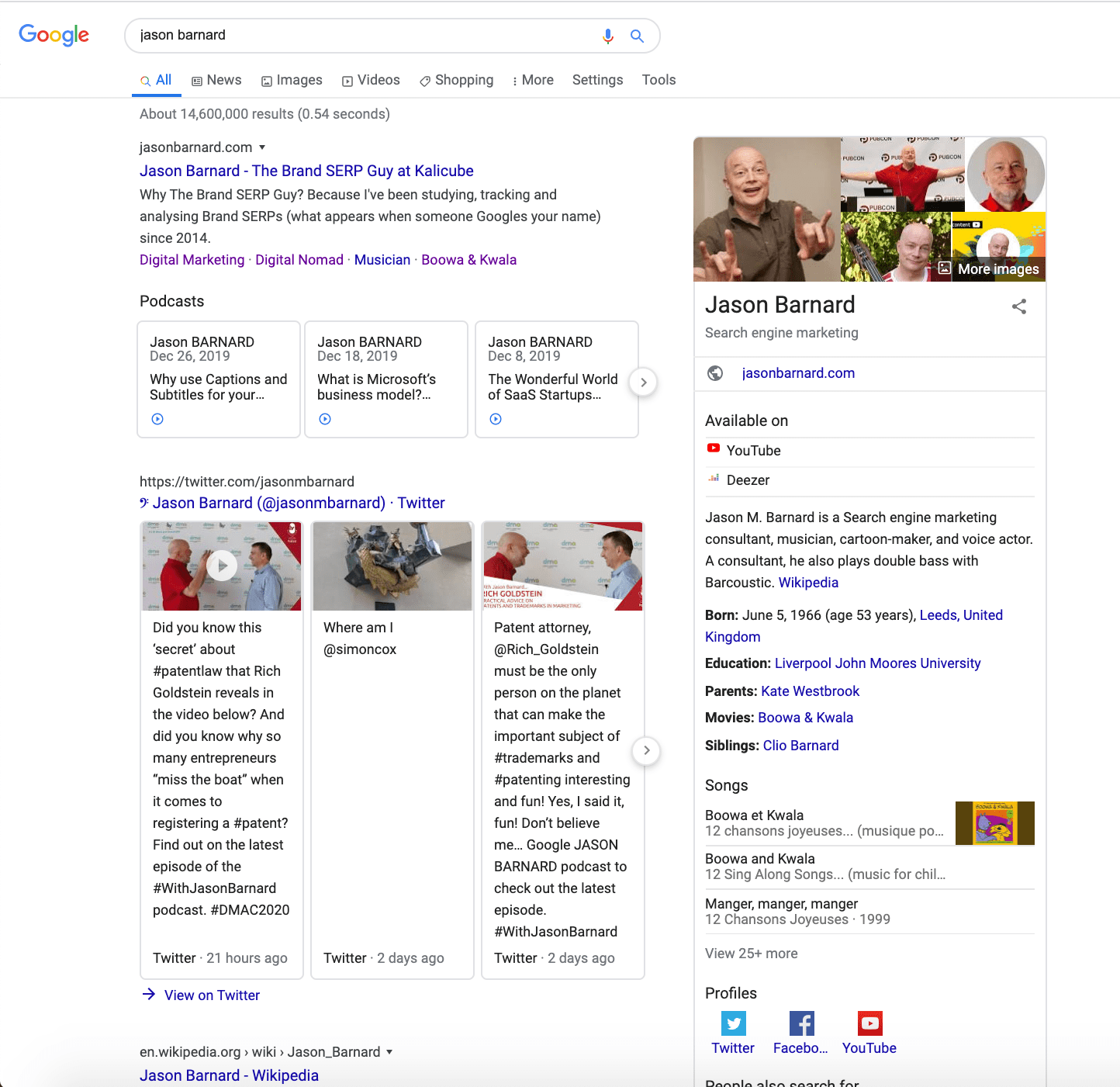Open the YouTube profile icon
The height and width of the screenshot is (1087, 1120).
tap(869, 1023)
